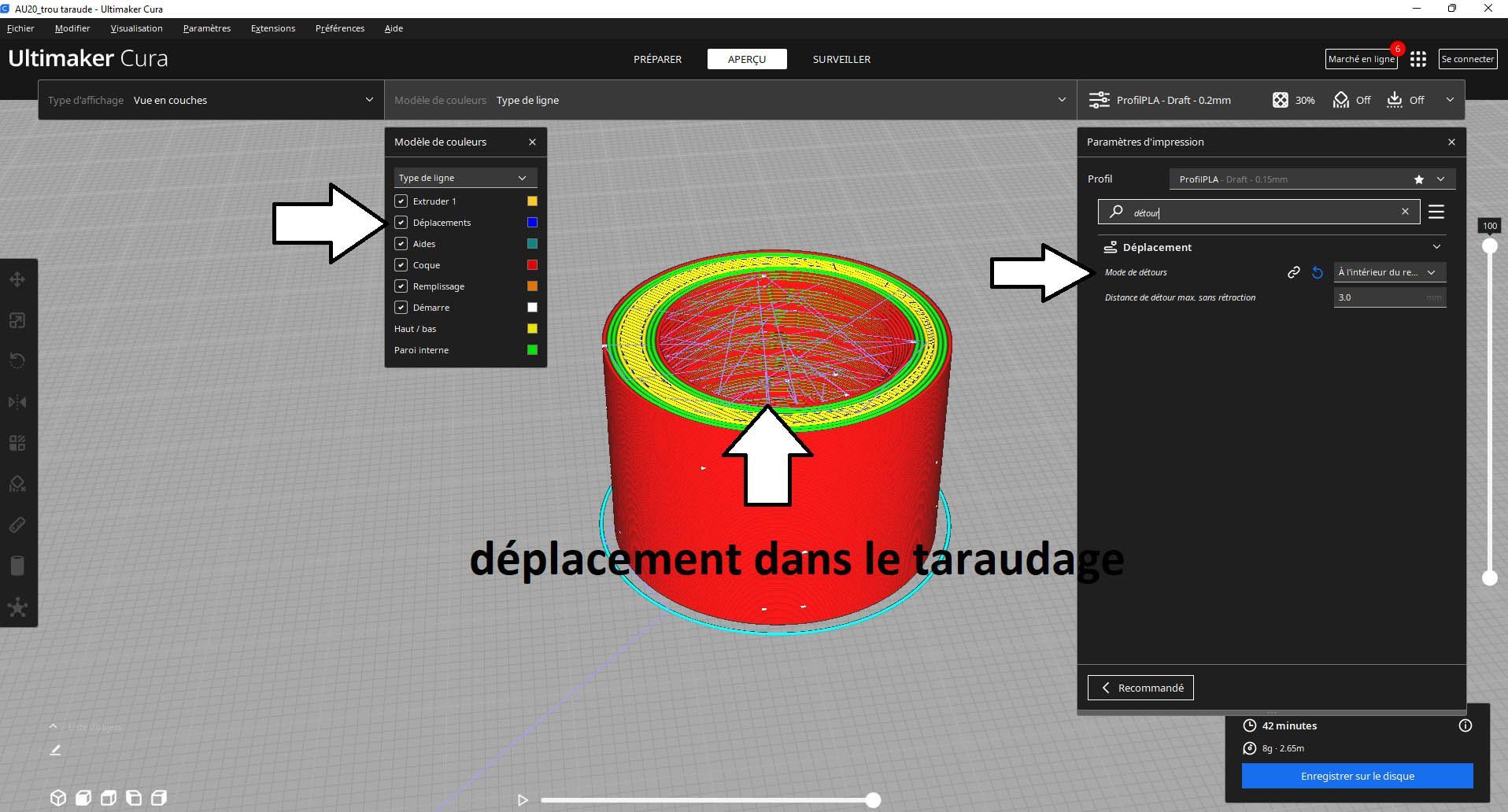1508x812 pixels.
Task: Collapse print settings summary chevron
Action: coord(1450,100)
